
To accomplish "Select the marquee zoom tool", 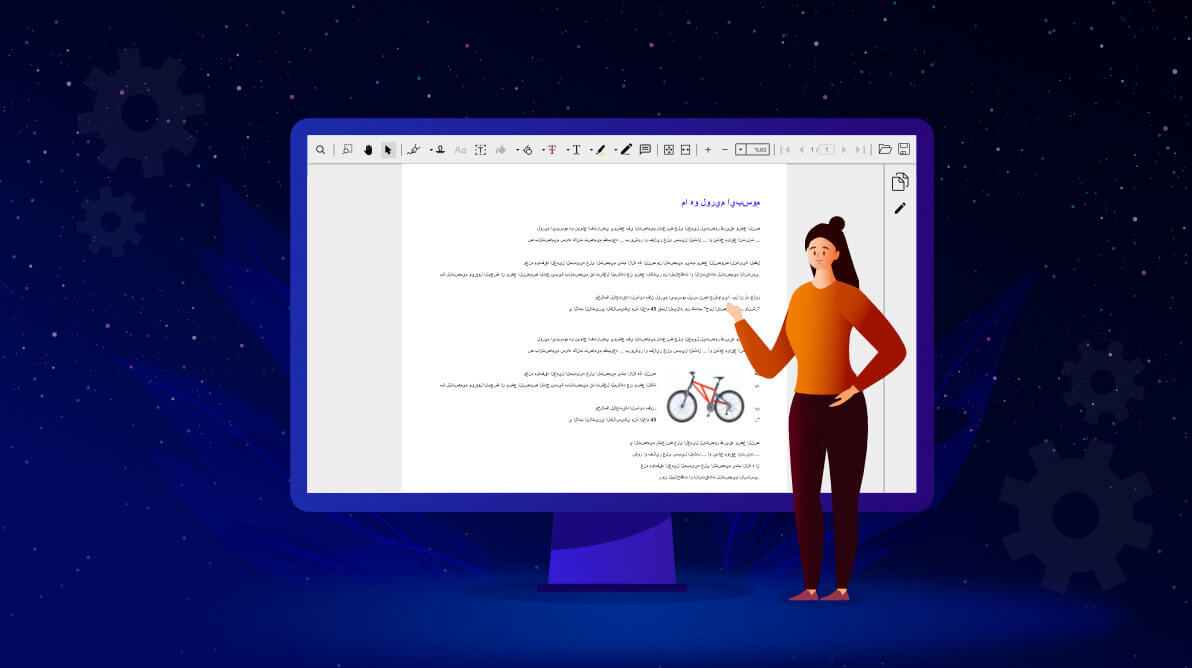I will [347, 150].
